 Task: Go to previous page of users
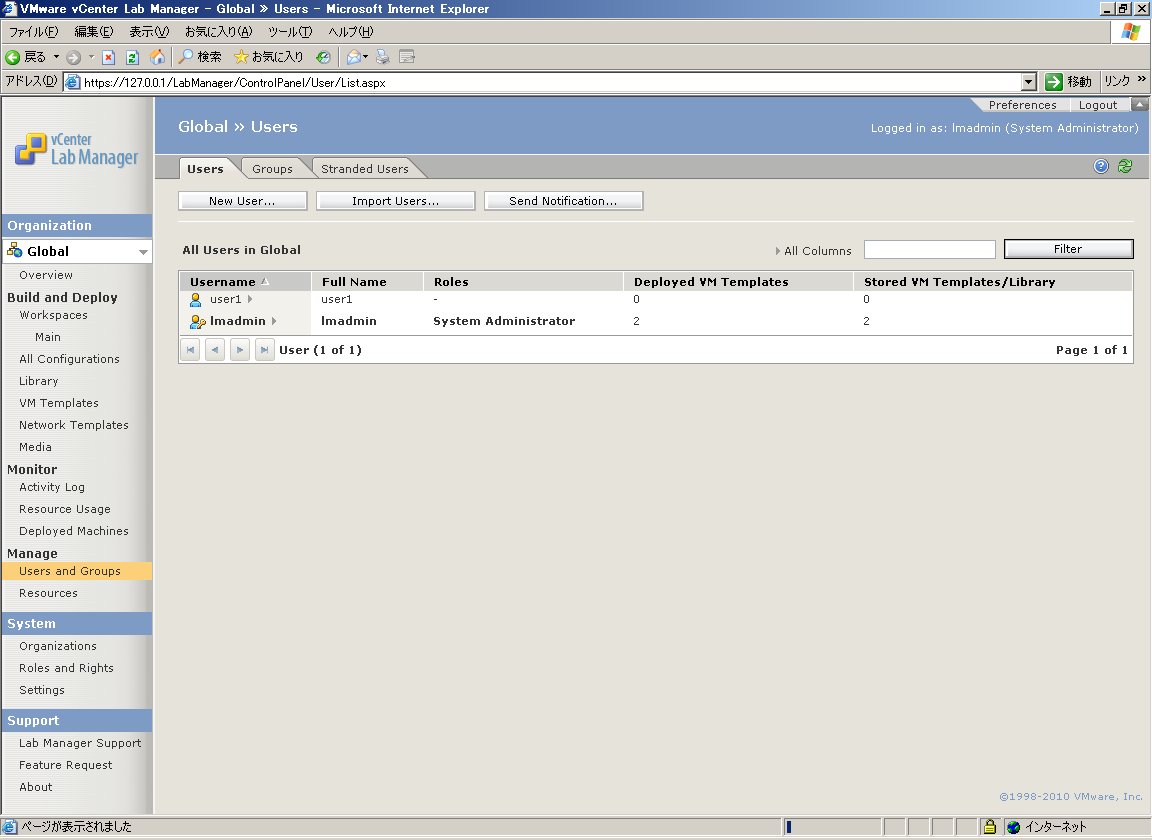point(215,350)
